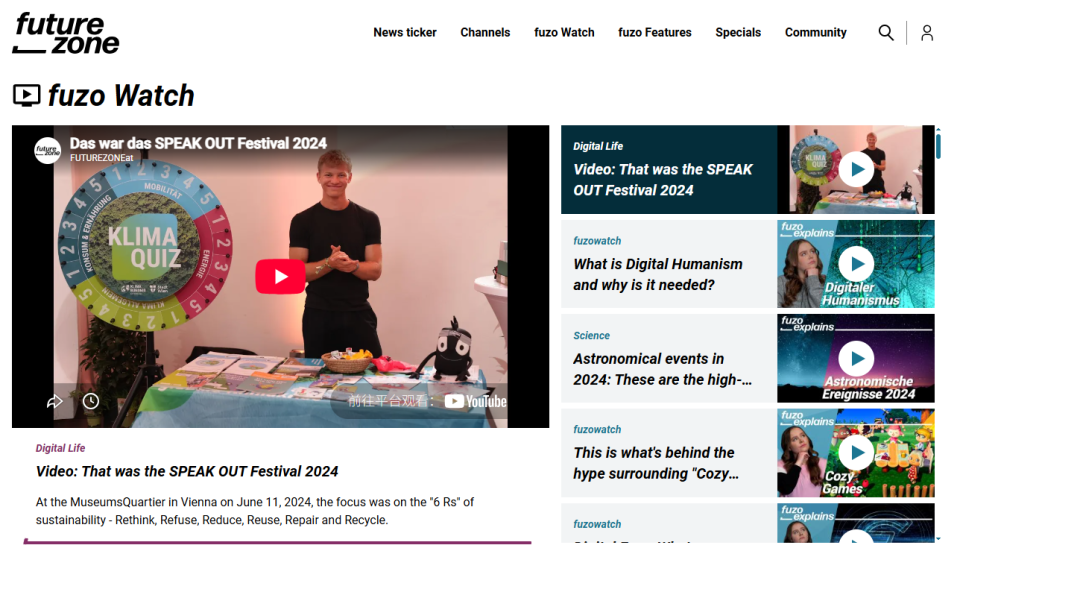Click the purple Digital Life category below video
This screenshot has height=592, width=1080.
(61, 448)
